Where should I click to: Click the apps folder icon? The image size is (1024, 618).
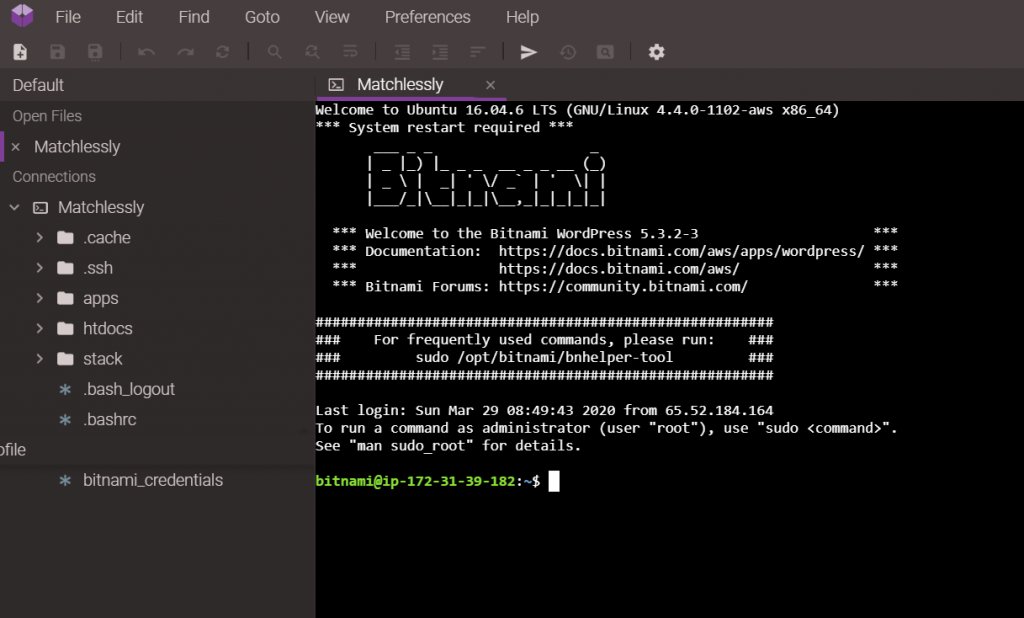65,299
